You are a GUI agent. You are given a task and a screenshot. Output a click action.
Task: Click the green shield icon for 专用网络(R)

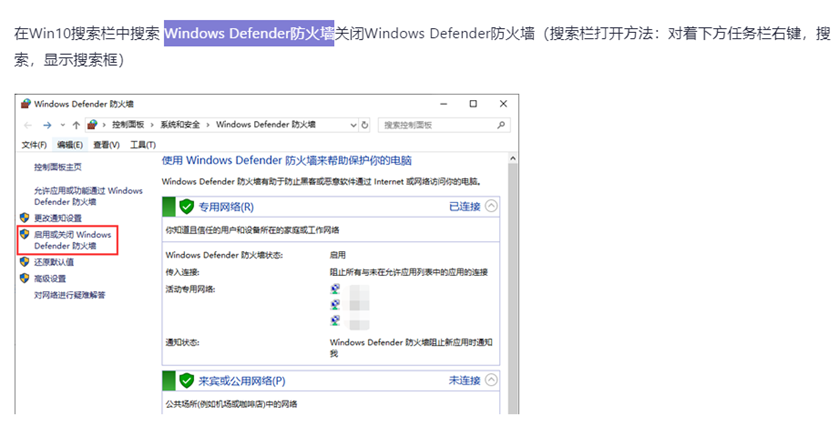point(186,207)
